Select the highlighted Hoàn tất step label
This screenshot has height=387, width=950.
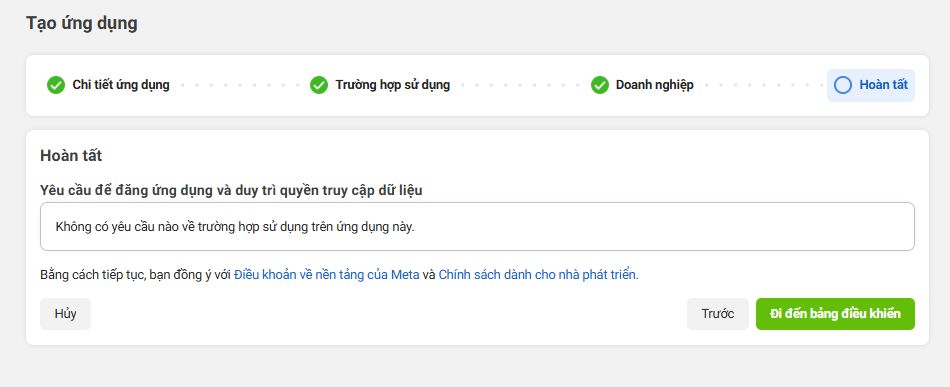tap(883, 85)
